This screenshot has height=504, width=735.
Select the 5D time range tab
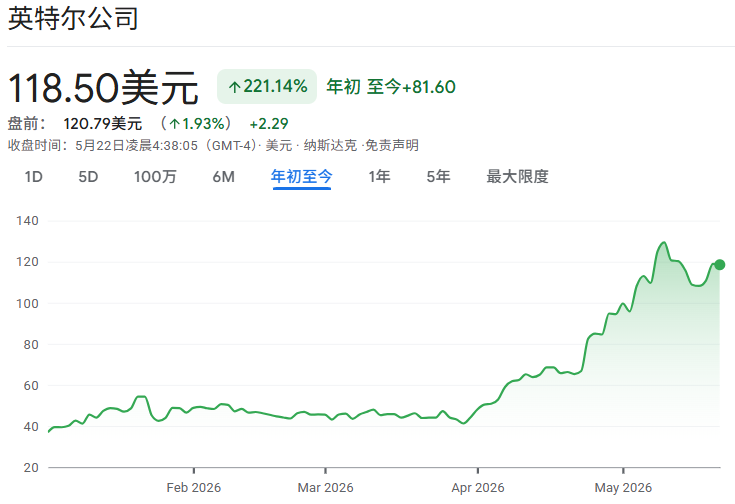88,177
